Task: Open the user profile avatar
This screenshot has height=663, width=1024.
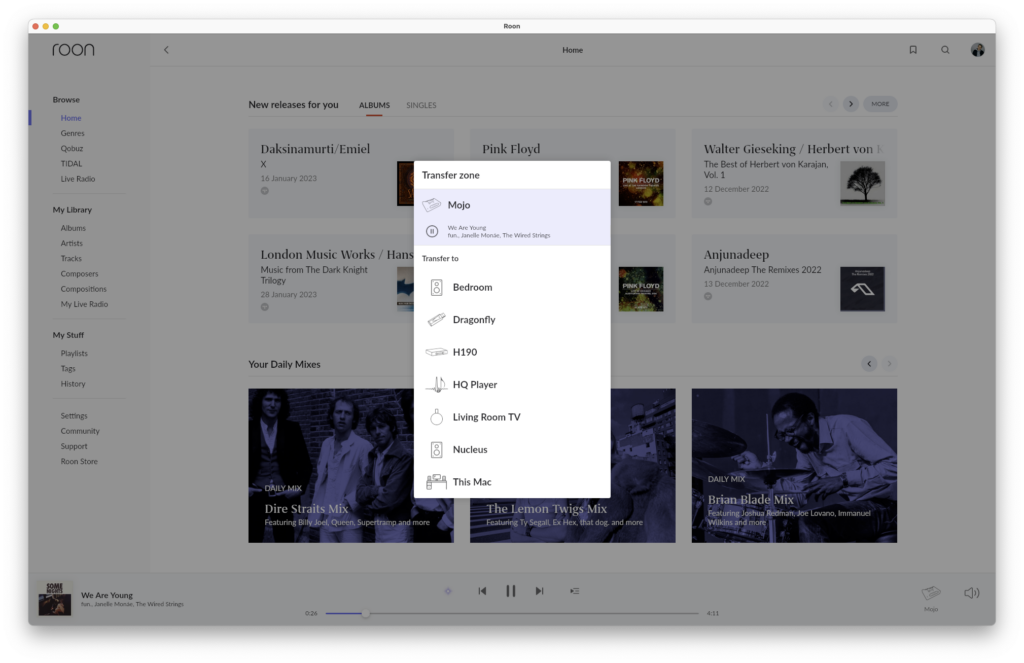Action: tap(977, 50)
